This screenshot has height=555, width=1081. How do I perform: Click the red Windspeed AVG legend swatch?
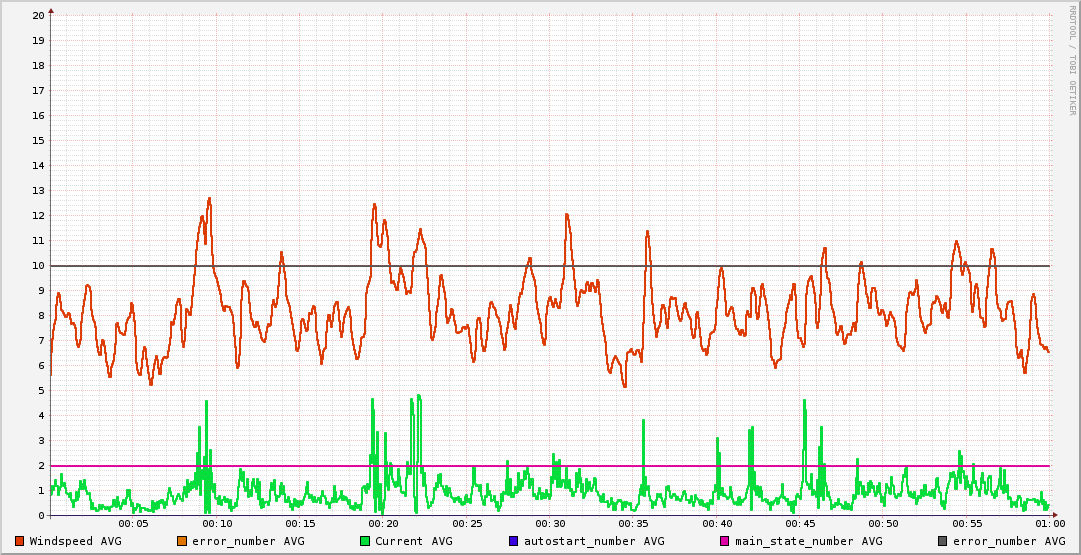(x=20, y=541)
